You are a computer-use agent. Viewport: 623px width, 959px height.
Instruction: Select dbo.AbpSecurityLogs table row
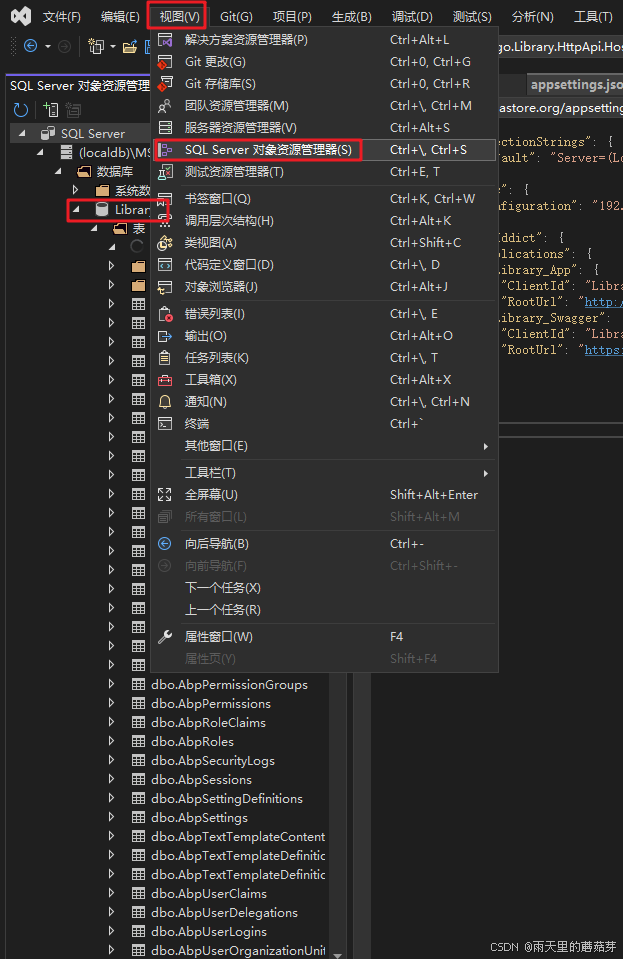point(213,761)
